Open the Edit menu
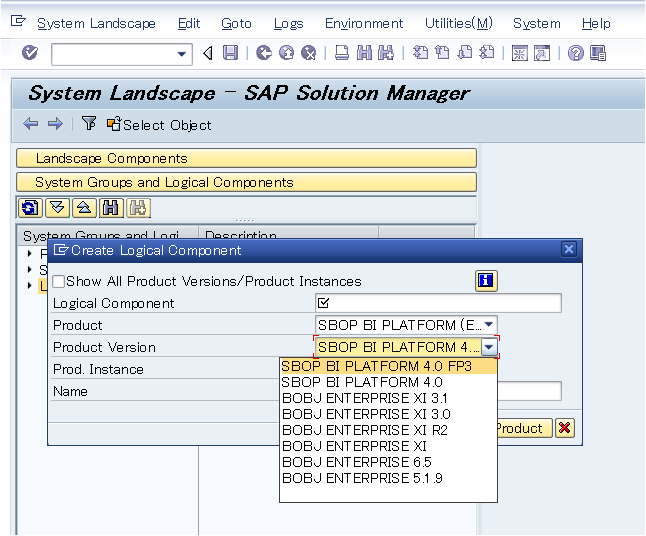The image size is (646, 536). click(189, 23)
